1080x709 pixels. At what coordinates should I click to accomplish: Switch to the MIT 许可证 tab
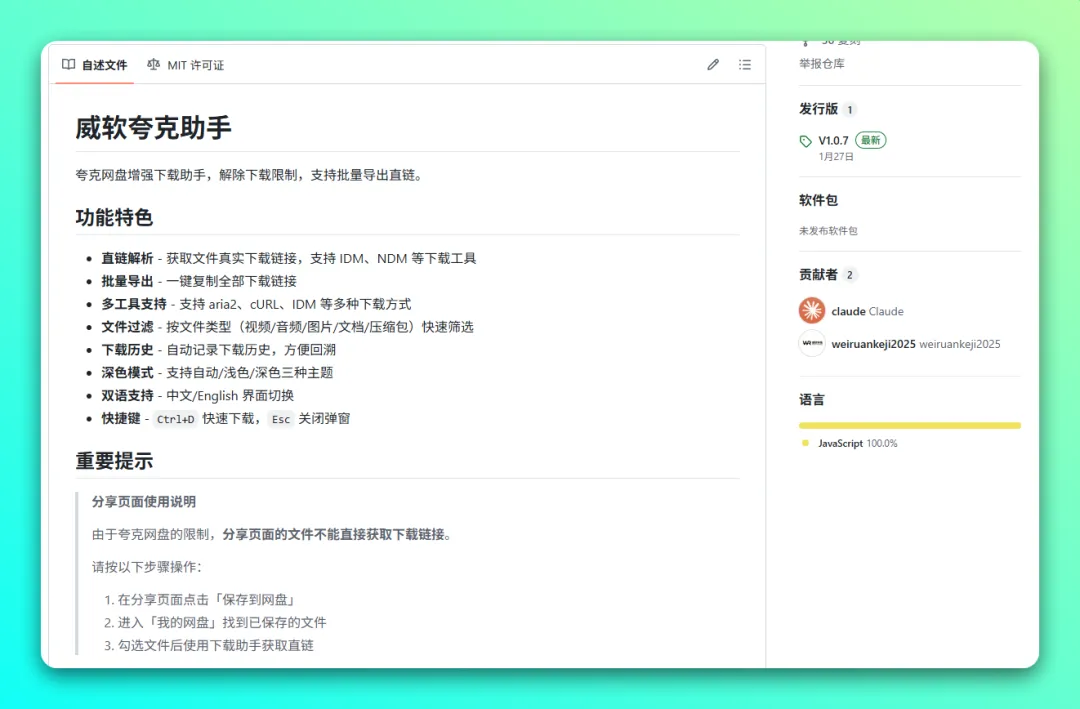coord(186,65)
